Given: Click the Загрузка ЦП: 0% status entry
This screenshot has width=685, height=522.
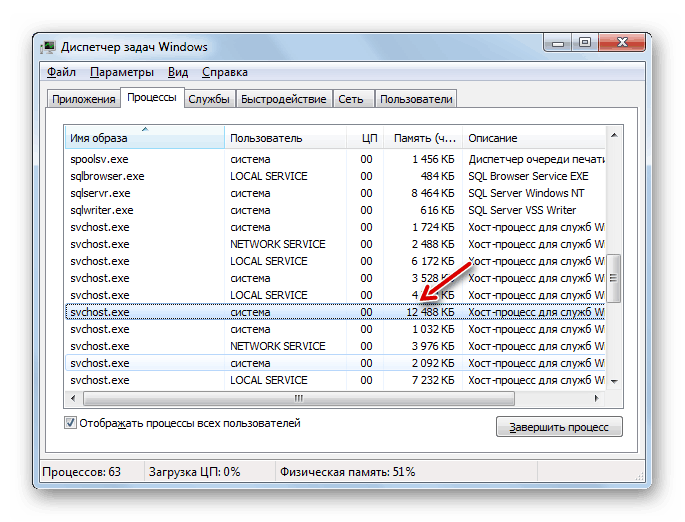Looking at the screenshot, I should [194, 472].
